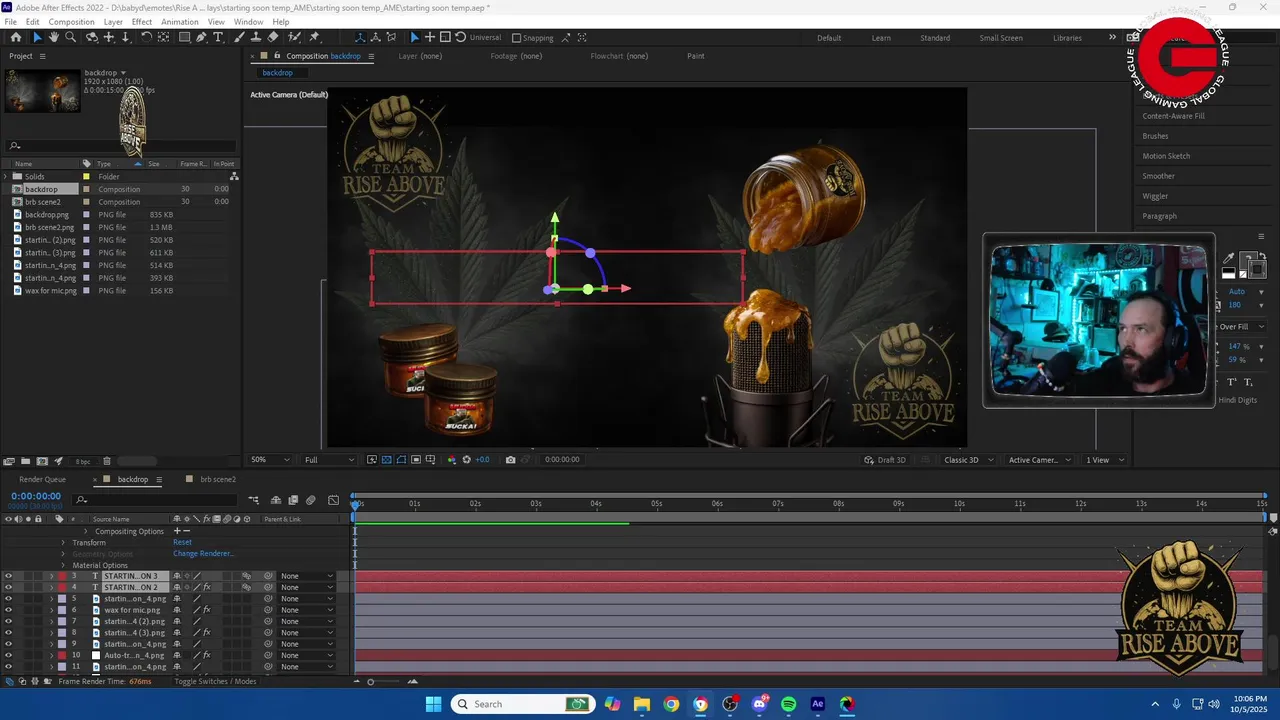Open the Classic 3D renderer dropdown

pos(969,459)
